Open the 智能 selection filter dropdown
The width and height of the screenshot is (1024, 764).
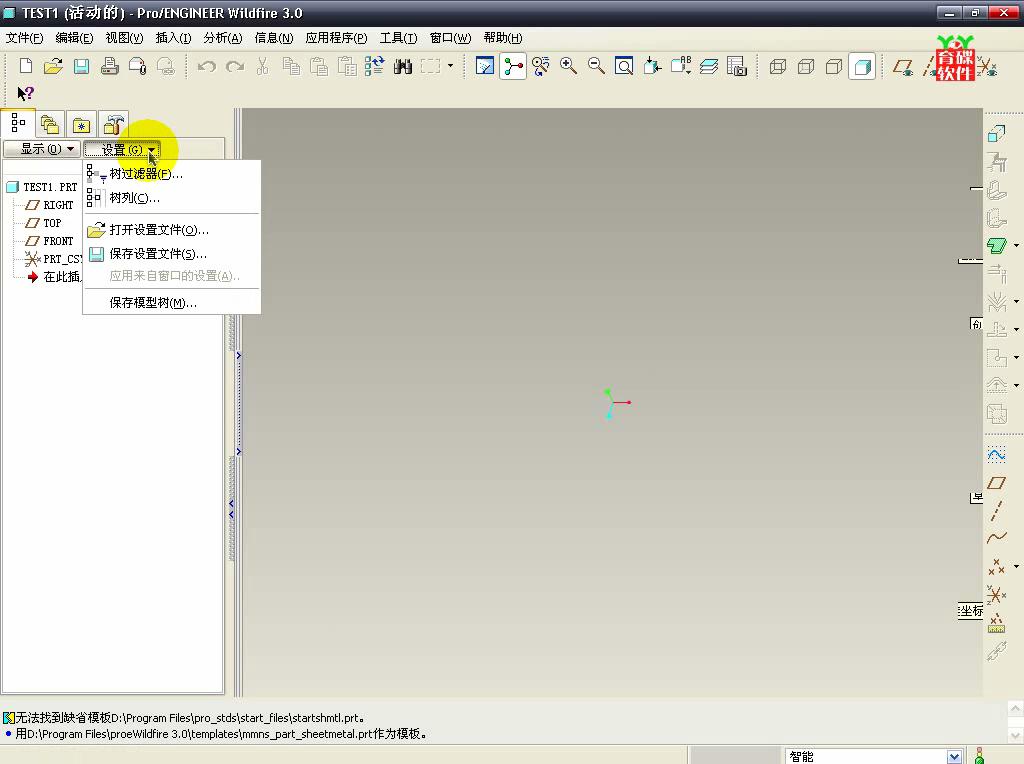(954, 756)
